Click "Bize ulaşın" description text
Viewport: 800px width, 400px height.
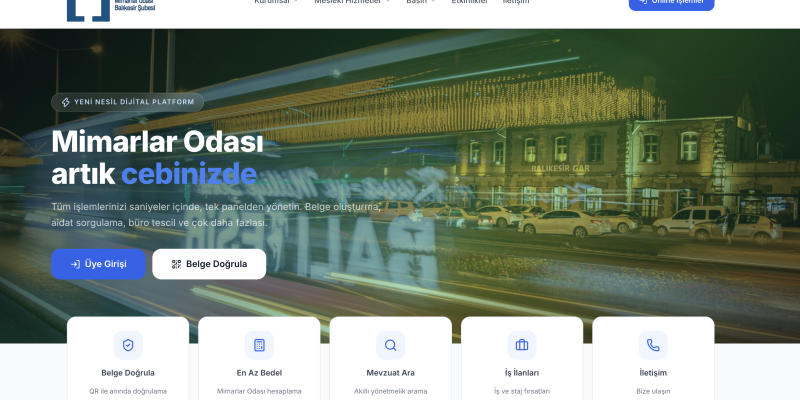pos(653,391)
